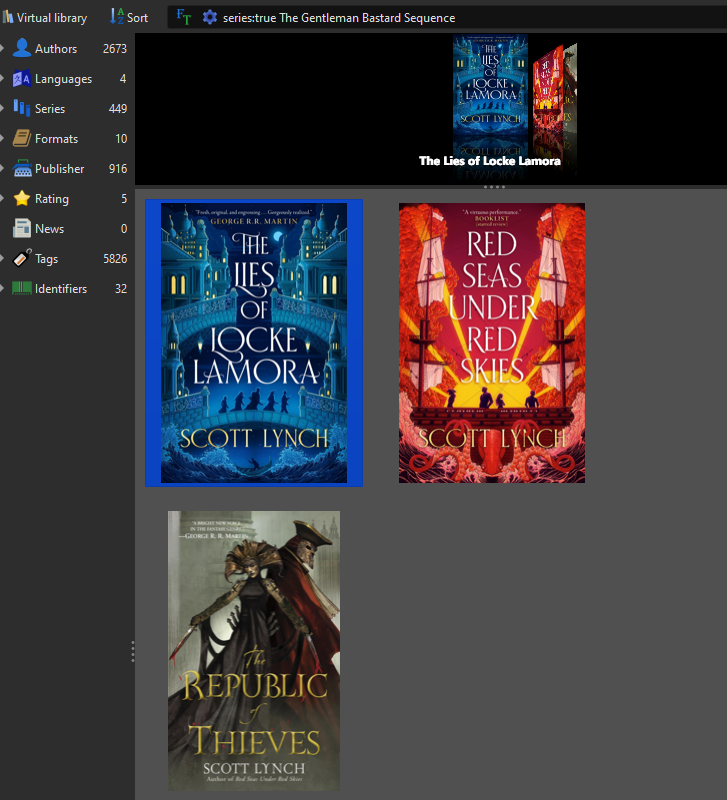Select The Republic of Thieves grid cover

click(254, 651)
